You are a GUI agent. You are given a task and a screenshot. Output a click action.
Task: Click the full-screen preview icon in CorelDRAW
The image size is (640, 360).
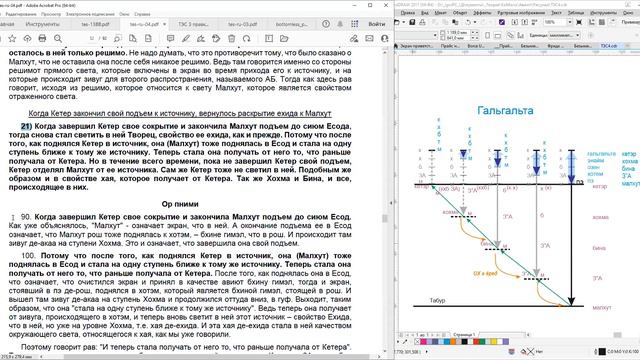[x=579, y=22]
